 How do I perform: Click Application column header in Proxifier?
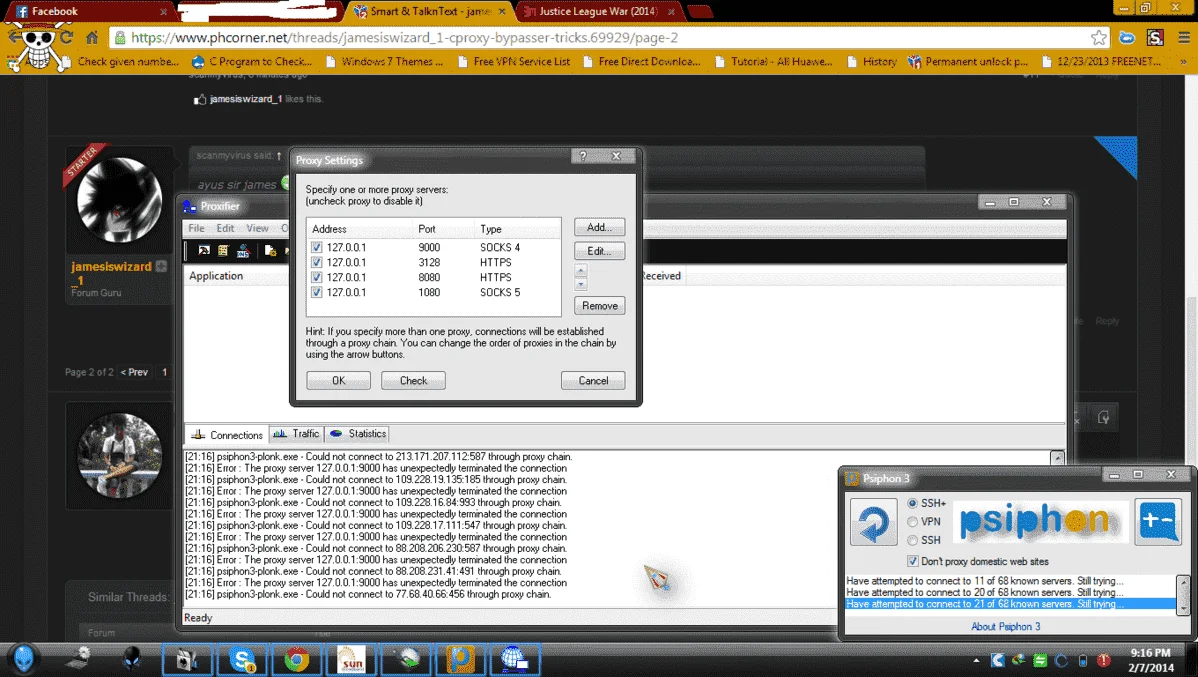coord(216,276)
